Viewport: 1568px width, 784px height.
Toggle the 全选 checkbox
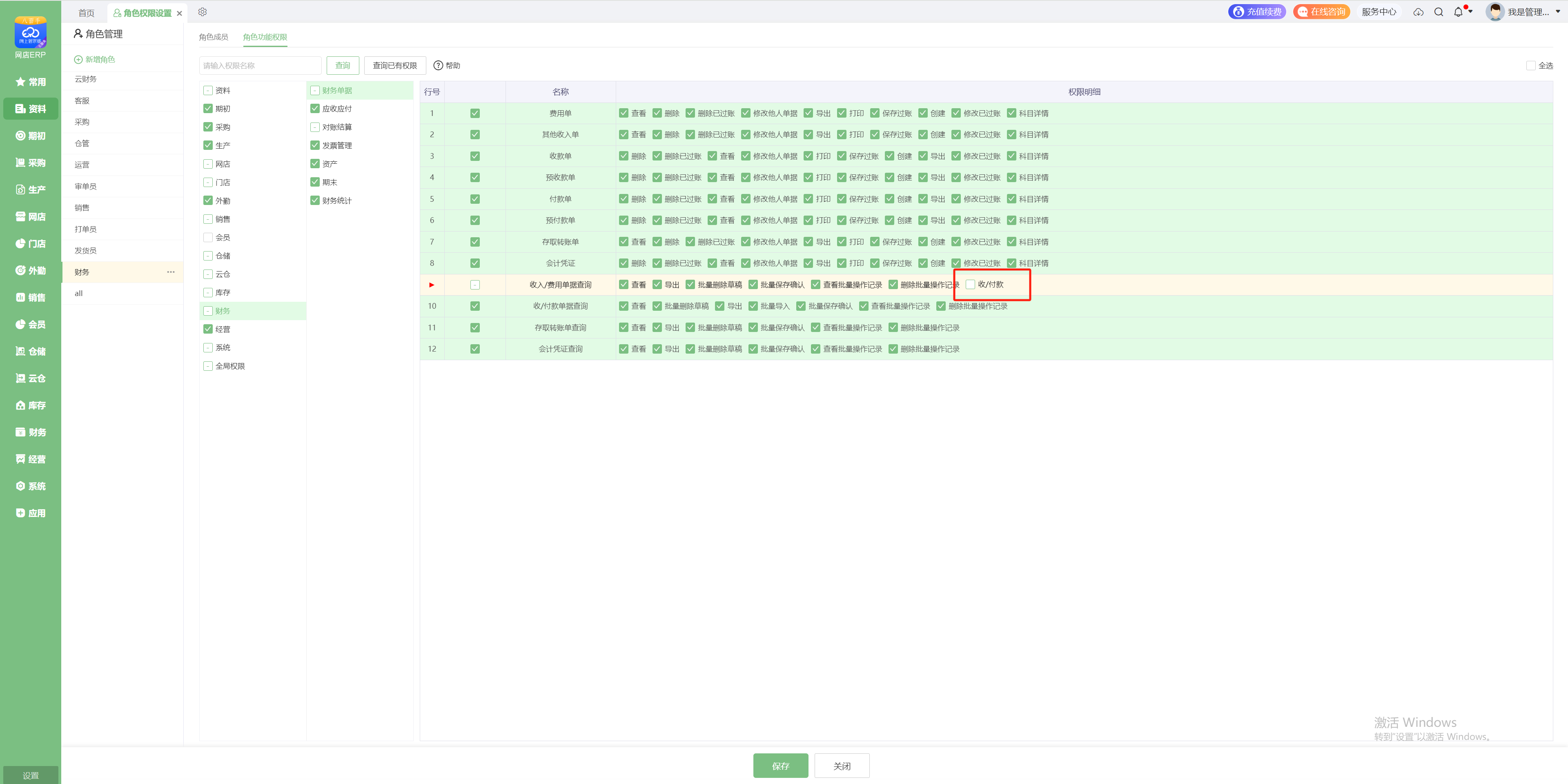click(x=1530, y=65)
